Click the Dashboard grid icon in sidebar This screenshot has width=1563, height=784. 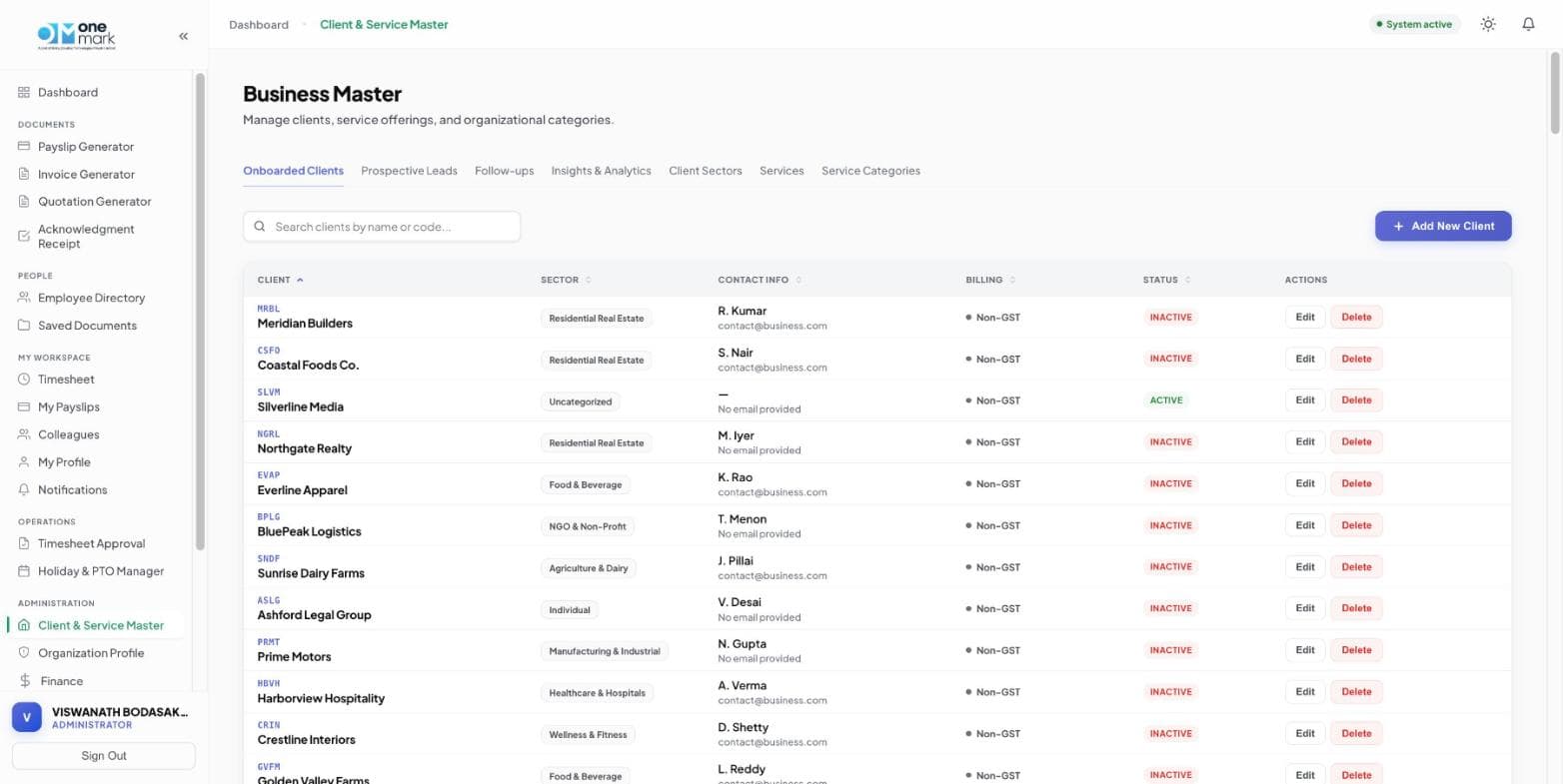(x=24, y=92)
